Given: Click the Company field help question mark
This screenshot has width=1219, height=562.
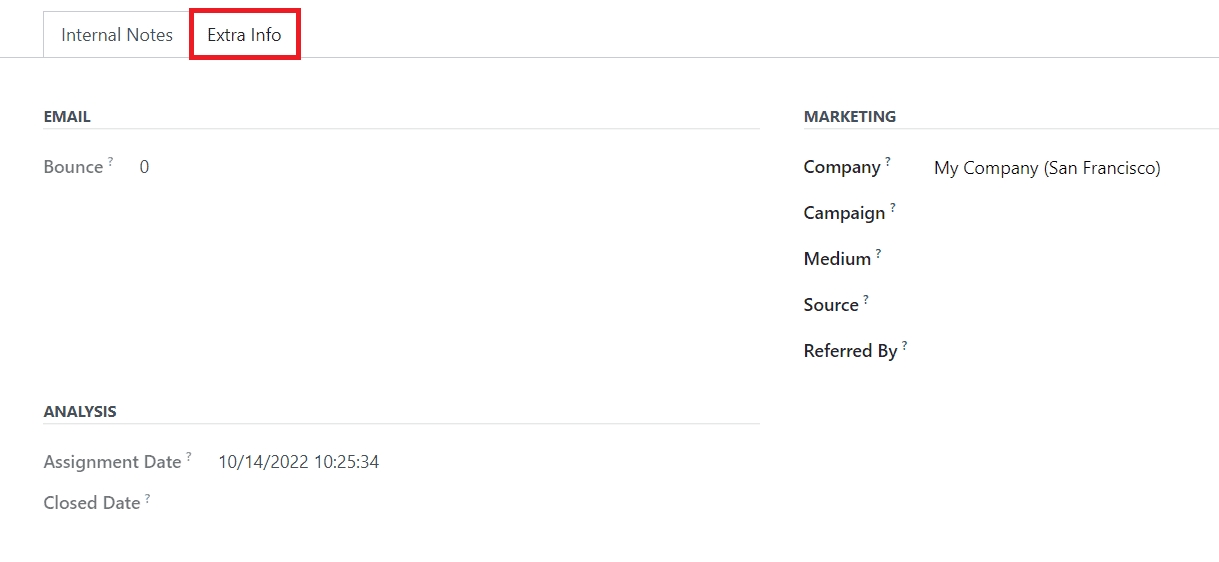Looking at the screenshot, I should (888, 161).
